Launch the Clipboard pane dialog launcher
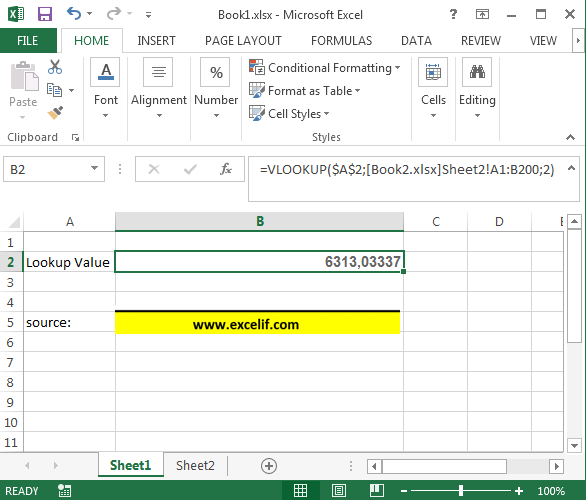The image size is (586, 500). (x=75, y=138)
